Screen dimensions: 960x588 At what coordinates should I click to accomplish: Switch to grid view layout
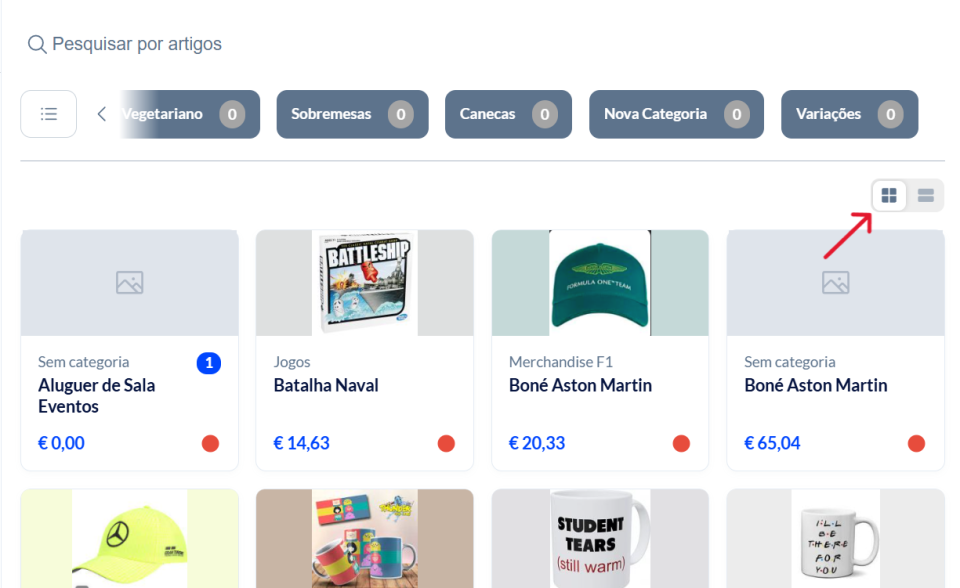point(889,196)
